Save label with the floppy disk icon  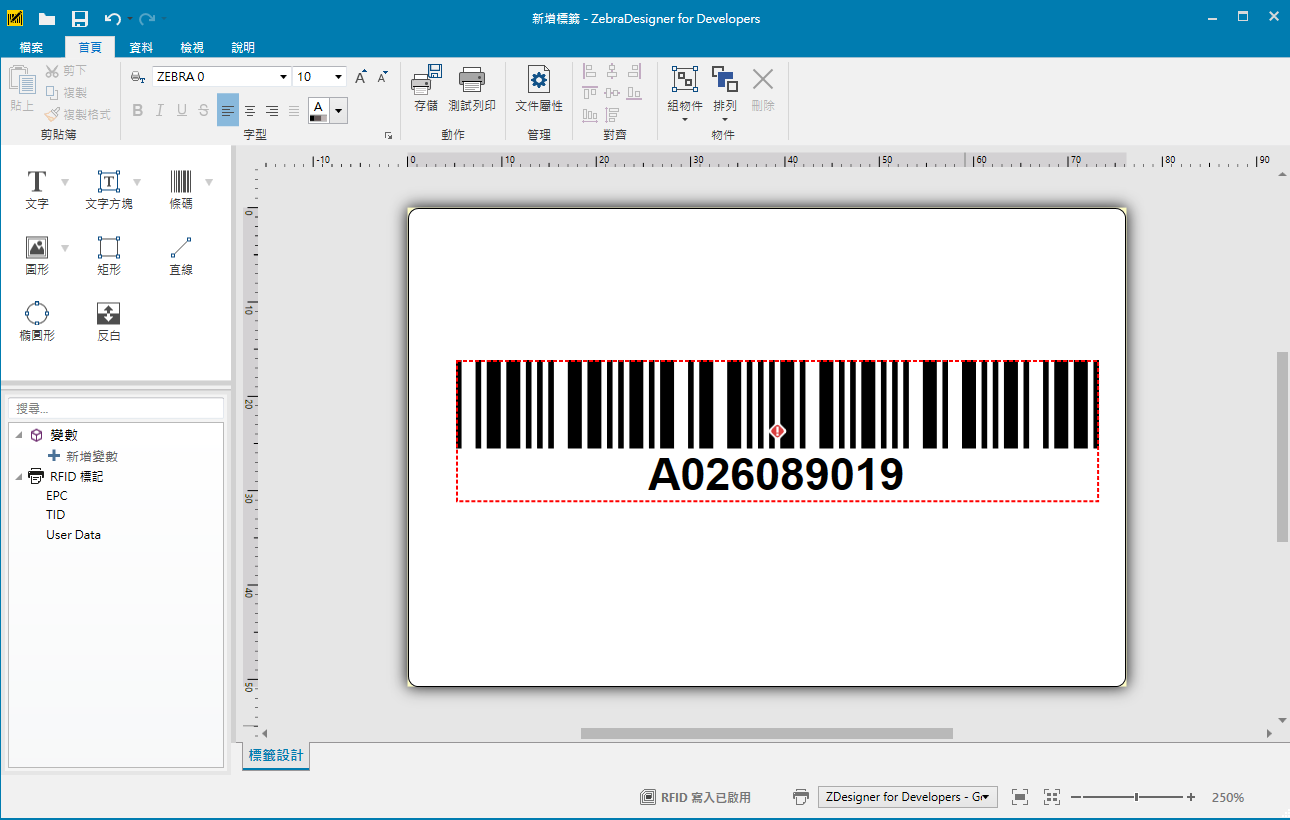(x=80, y=18)
